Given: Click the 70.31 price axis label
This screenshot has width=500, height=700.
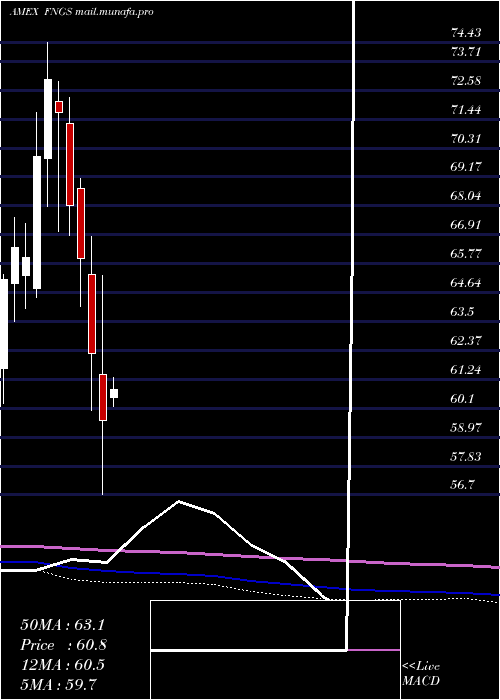Looking at the screenshot, I should click(466, 138).
